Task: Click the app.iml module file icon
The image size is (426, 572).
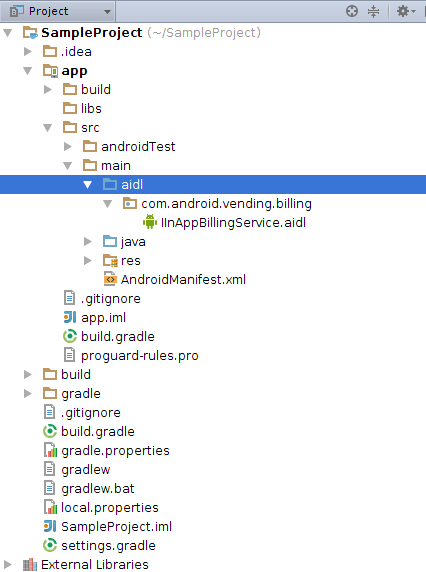Action: point(70,317)
